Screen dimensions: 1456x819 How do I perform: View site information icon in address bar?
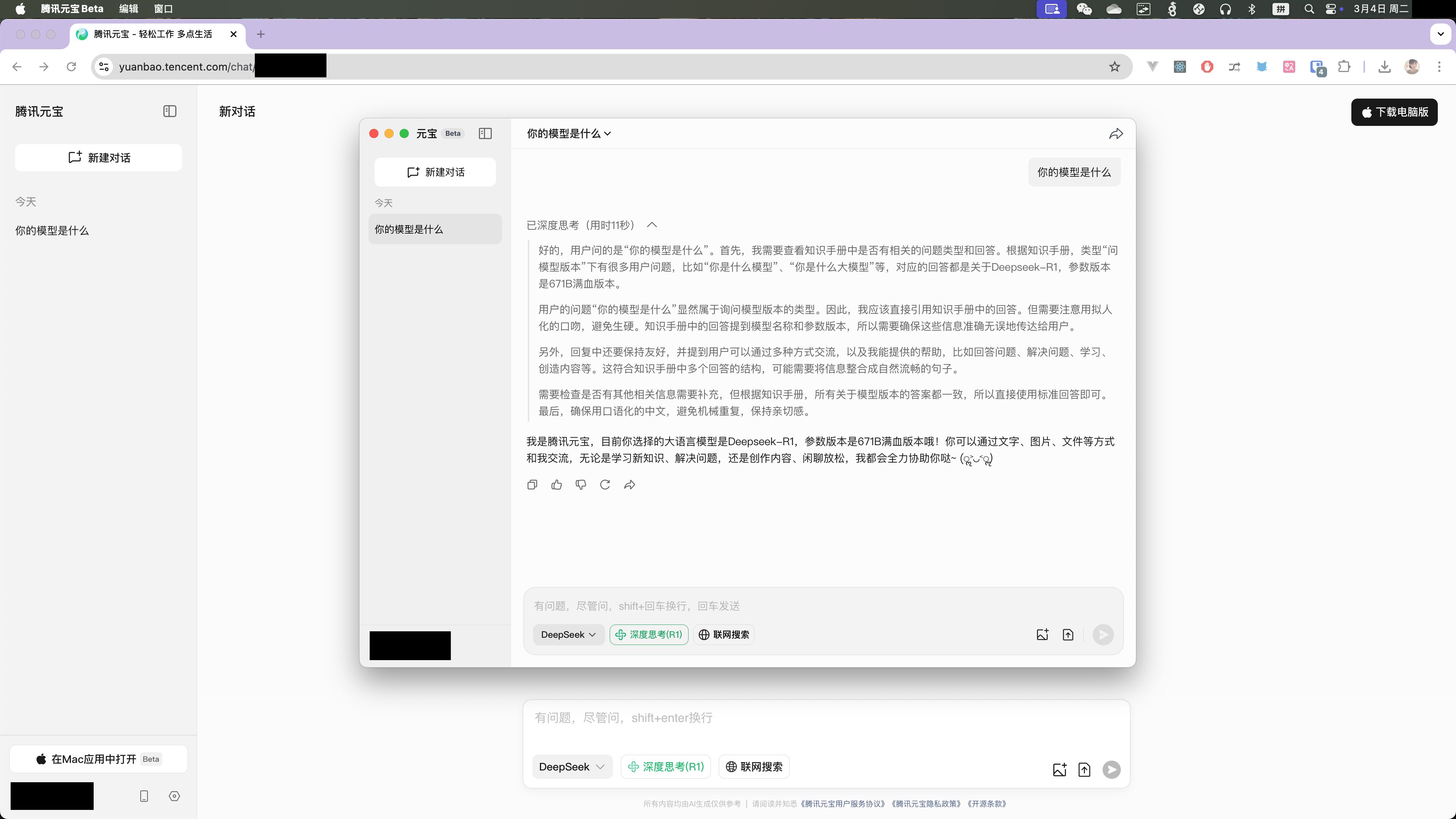[x=104, y=67]
